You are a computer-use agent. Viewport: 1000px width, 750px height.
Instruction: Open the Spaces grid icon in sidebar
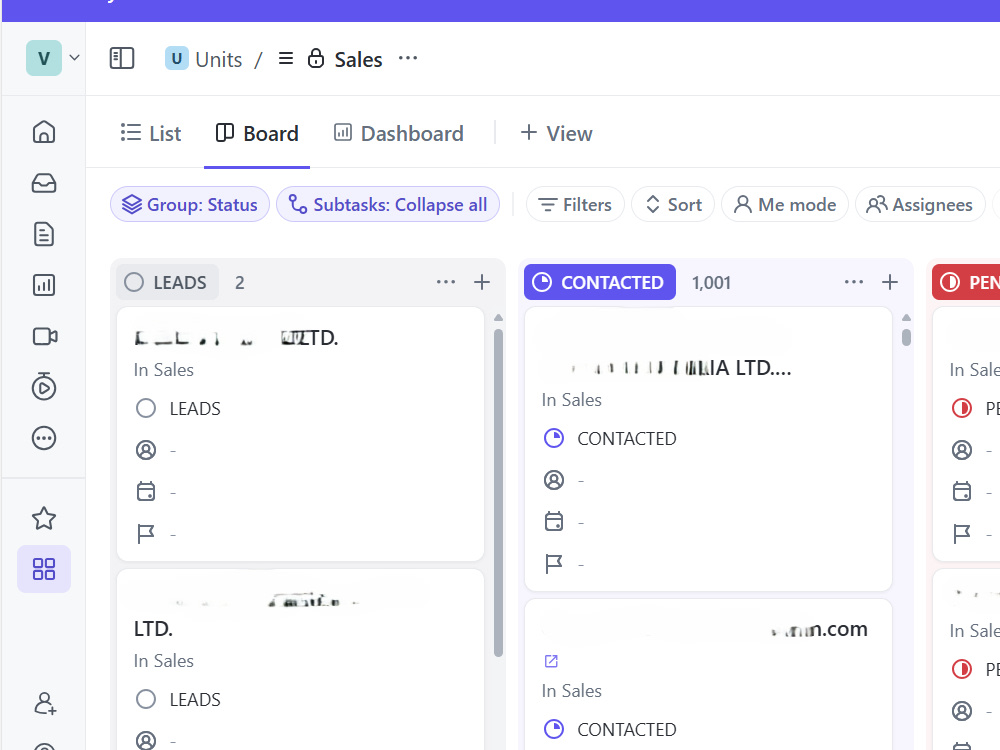(44, 569)
